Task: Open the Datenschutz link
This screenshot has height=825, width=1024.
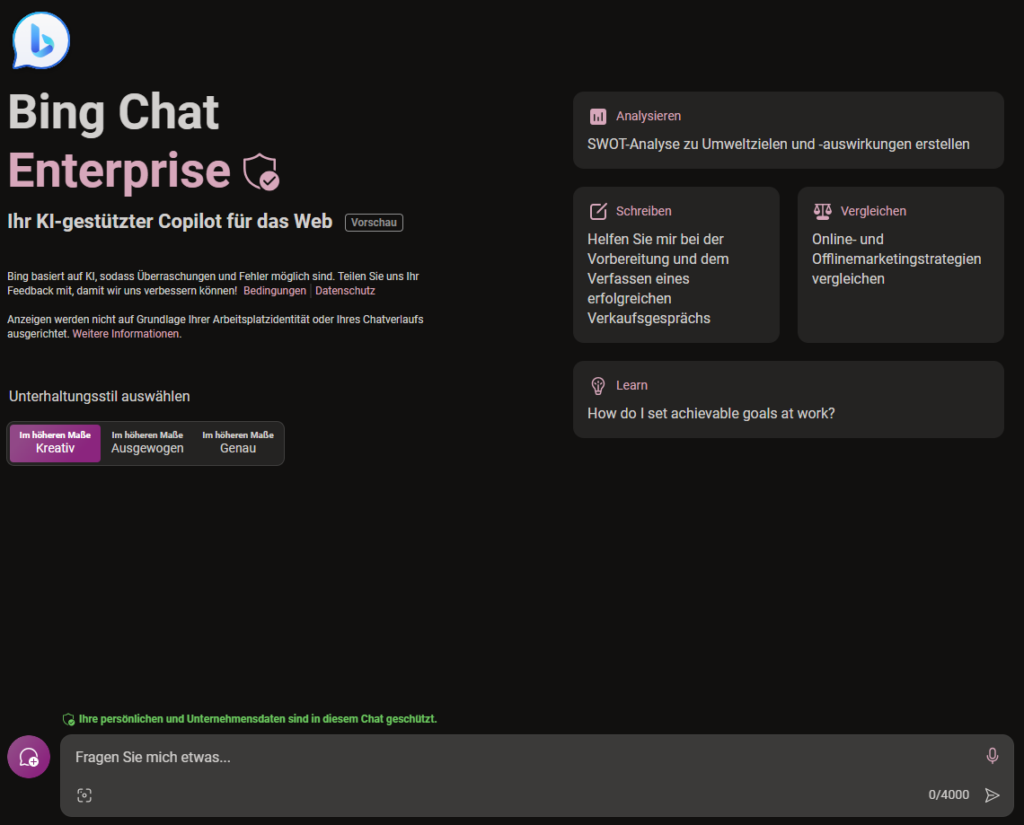Action: (x=345, y=291)
